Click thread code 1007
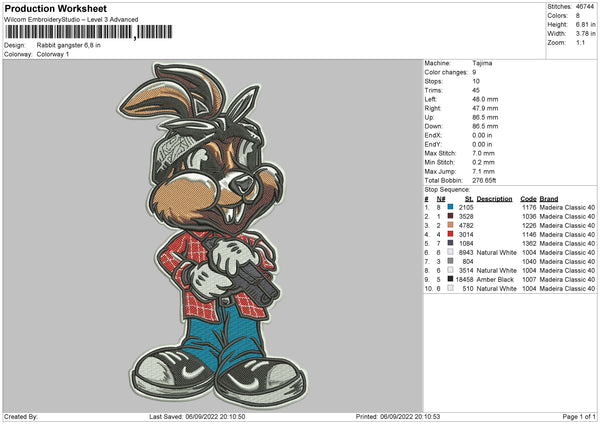 (x=529, y=279)
